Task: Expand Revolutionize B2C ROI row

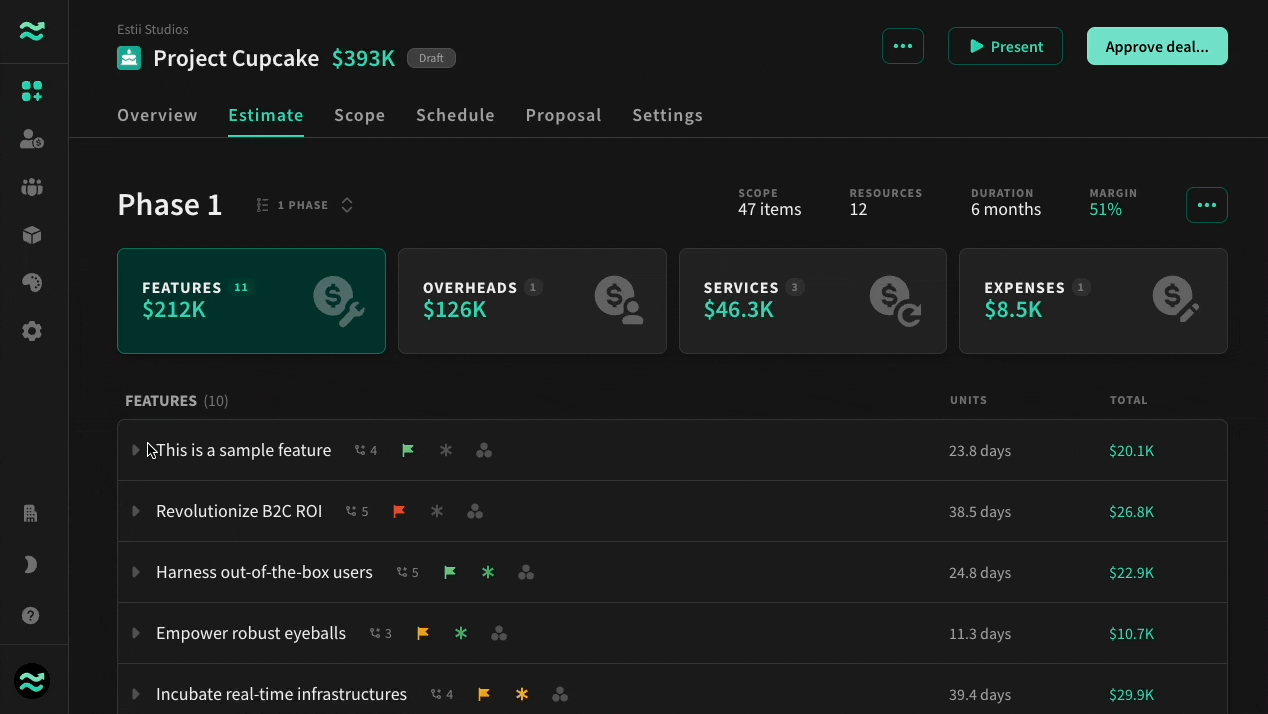Action: click(x=136, y=512)
